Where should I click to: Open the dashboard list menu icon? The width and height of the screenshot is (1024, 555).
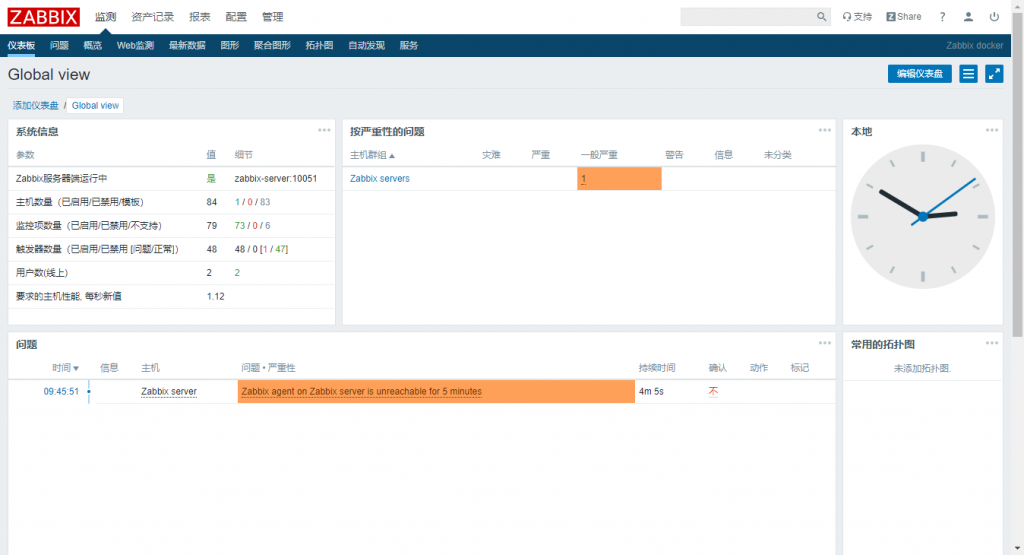click(x=968, y=74)
